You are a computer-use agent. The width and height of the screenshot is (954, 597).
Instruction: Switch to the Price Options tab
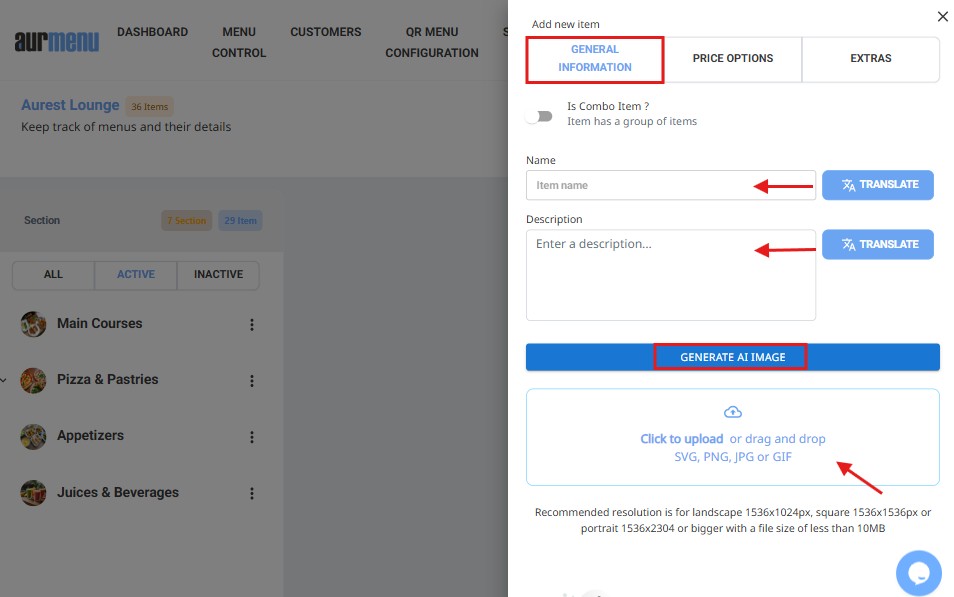[732, 59]
